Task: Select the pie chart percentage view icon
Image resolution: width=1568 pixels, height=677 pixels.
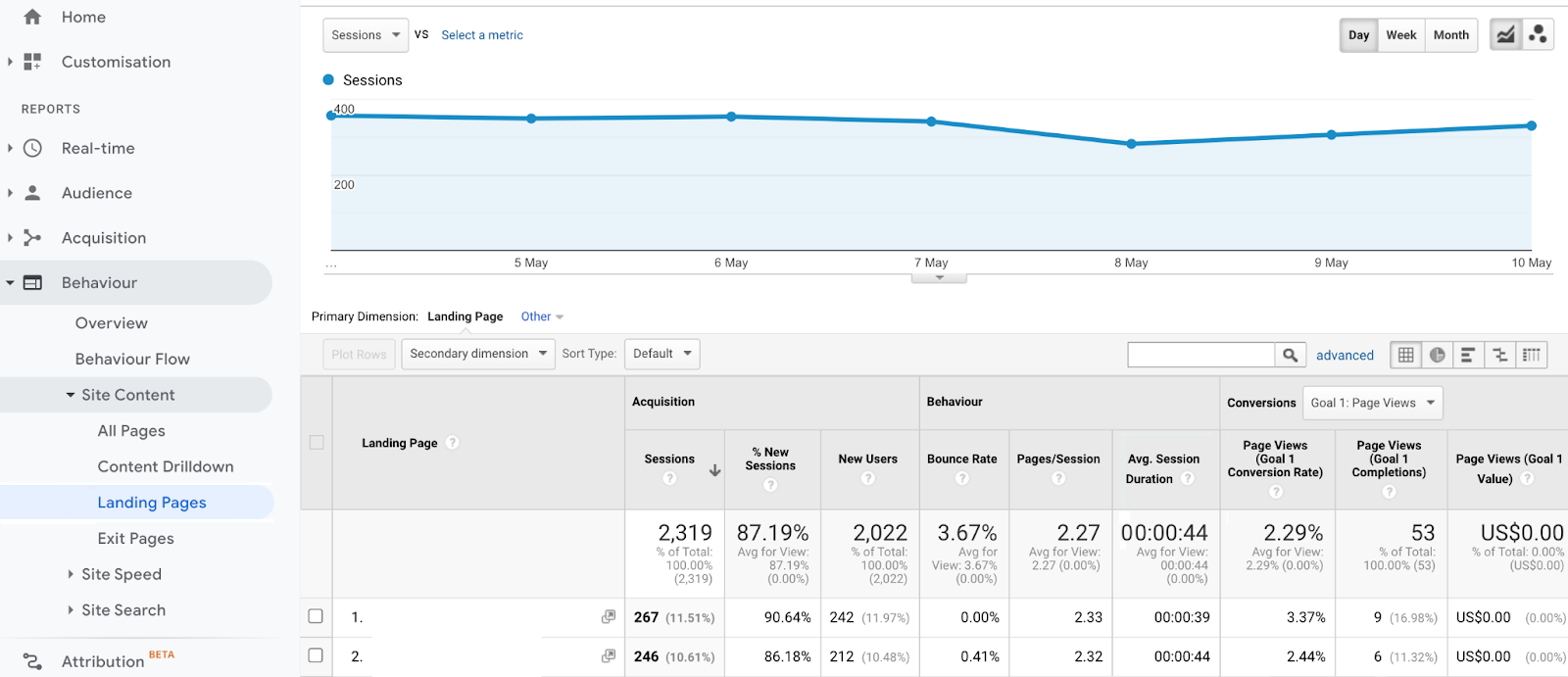Action: click(x=1437, y=355)
